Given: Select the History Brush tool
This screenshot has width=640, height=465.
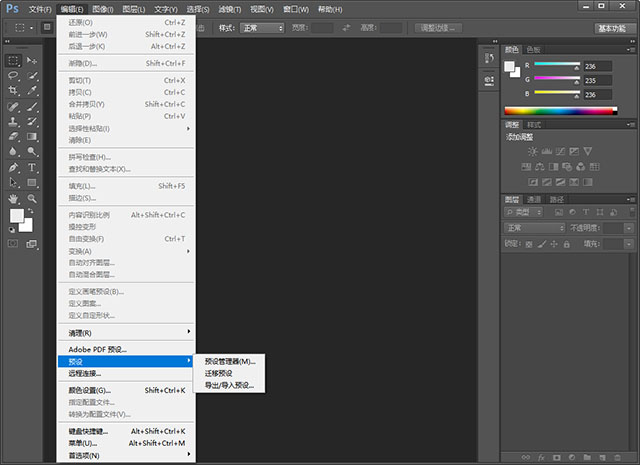Looking at the screenshot, I should click(x=32, y=121).
